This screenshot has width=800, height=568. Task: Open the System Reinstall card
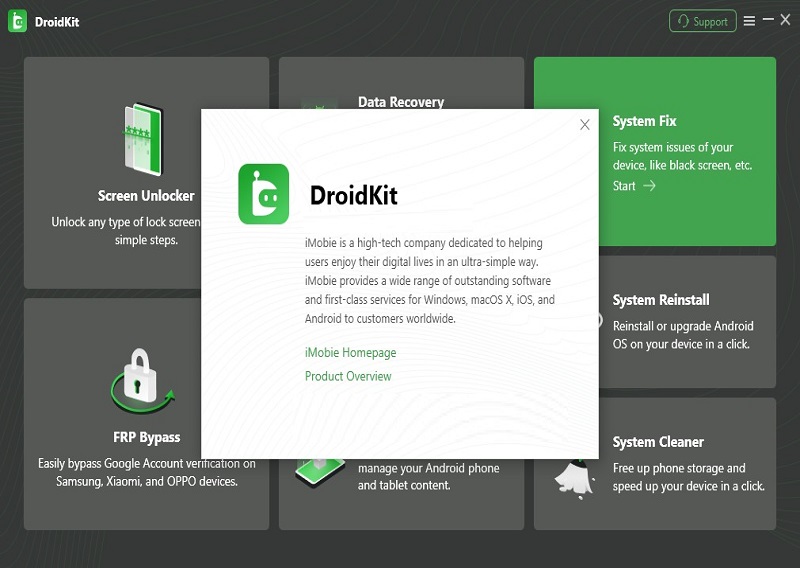click(687, 322)
